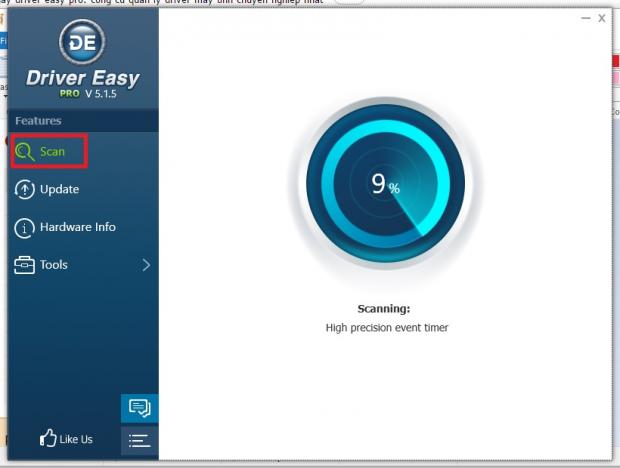The width and height of the screenshot is (620, 468).
Task: Go to the Update section label
Action: (x=59, y=190)
